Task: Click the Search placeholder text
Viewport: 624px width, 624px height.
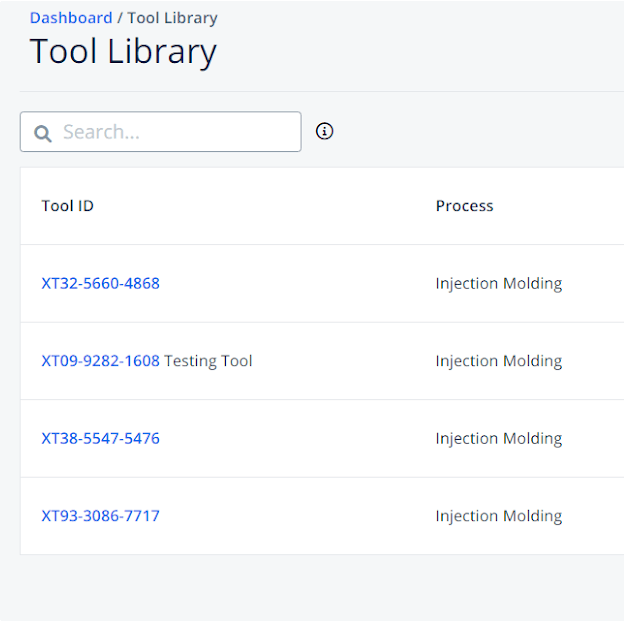Action: [x=101, y=132]
